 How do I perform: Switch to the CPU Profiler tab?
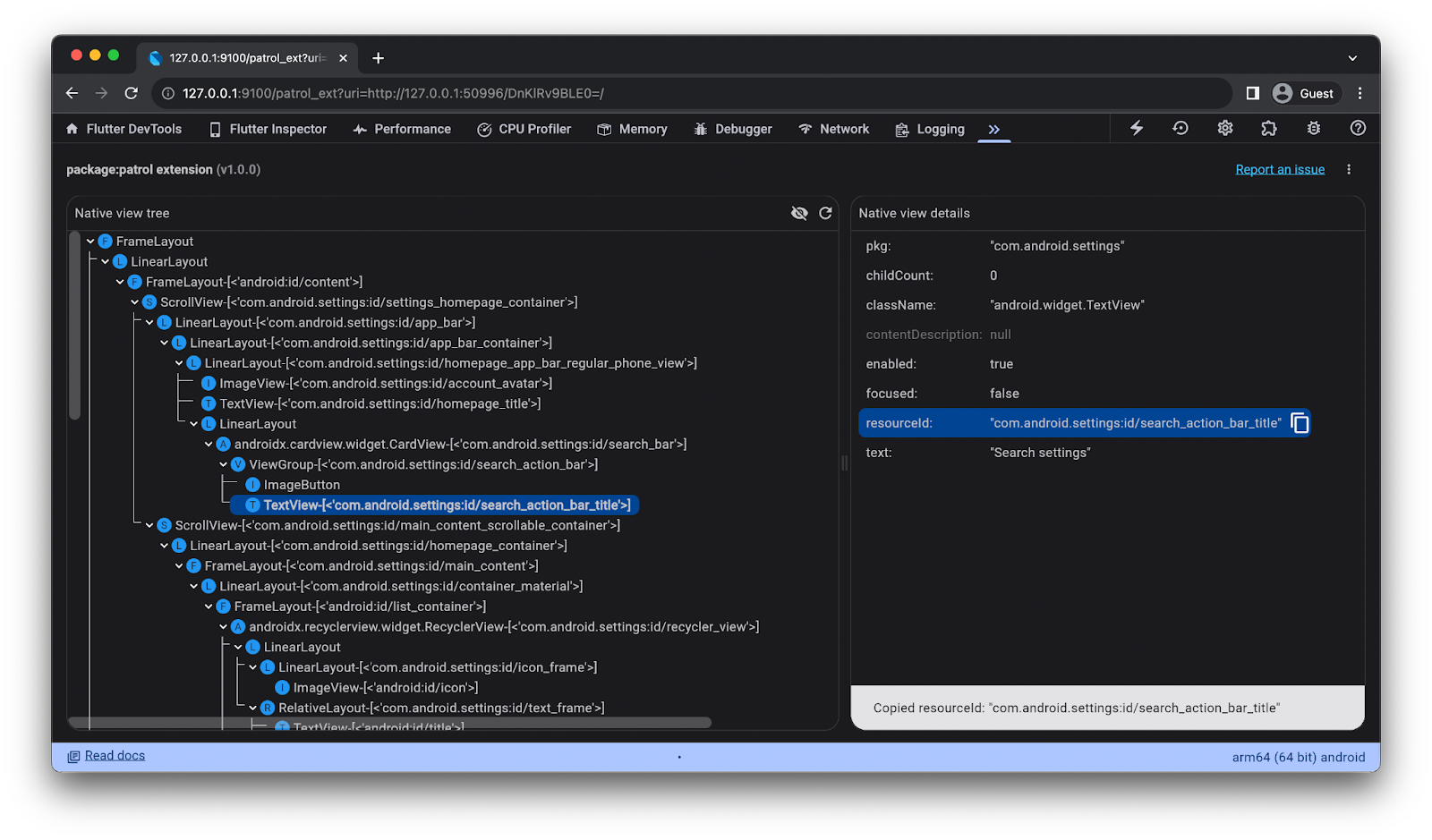click(x=524, y=130)
